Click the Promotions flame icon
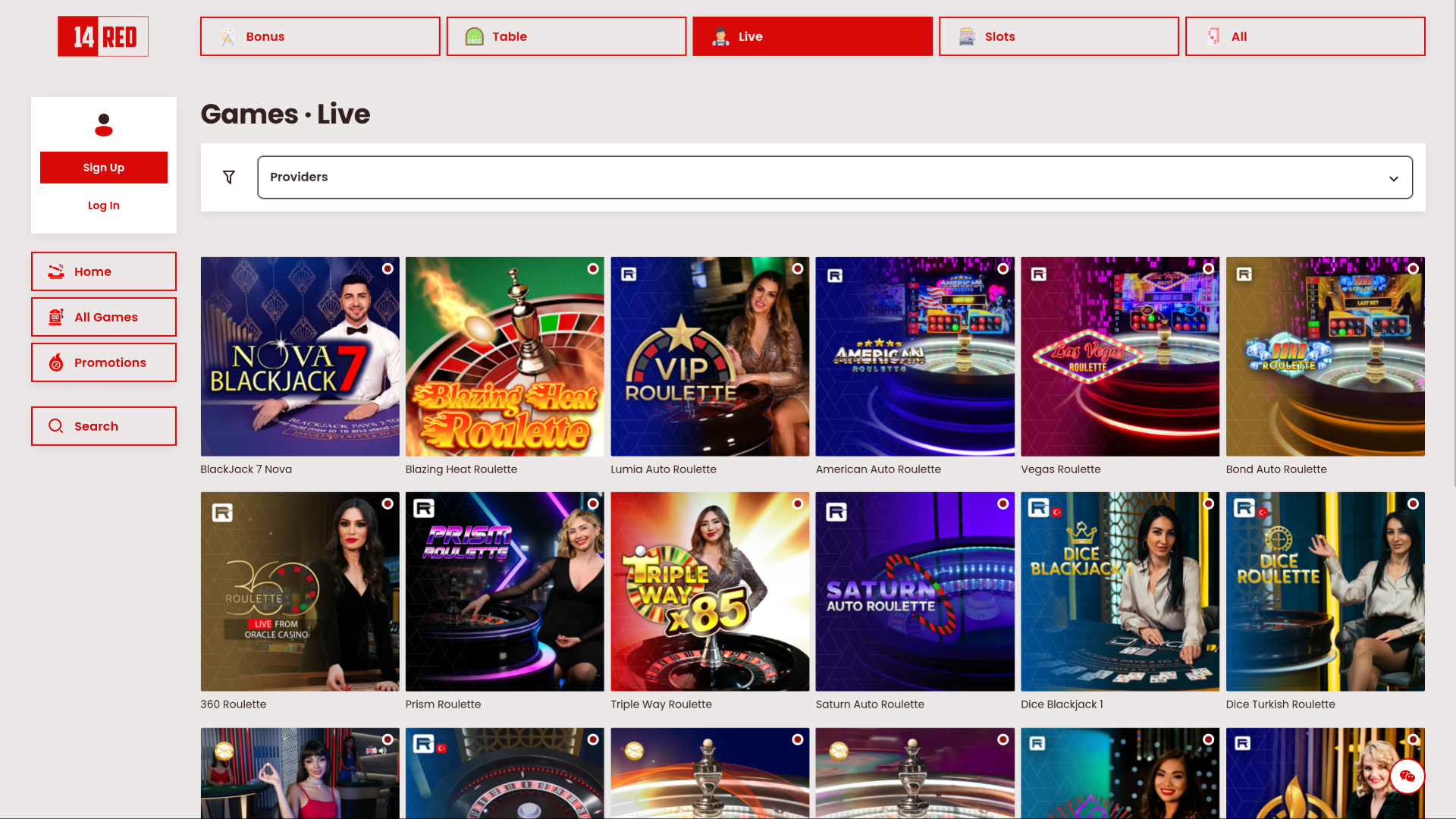The image size is (1456, 819). (x=56, y=362)
